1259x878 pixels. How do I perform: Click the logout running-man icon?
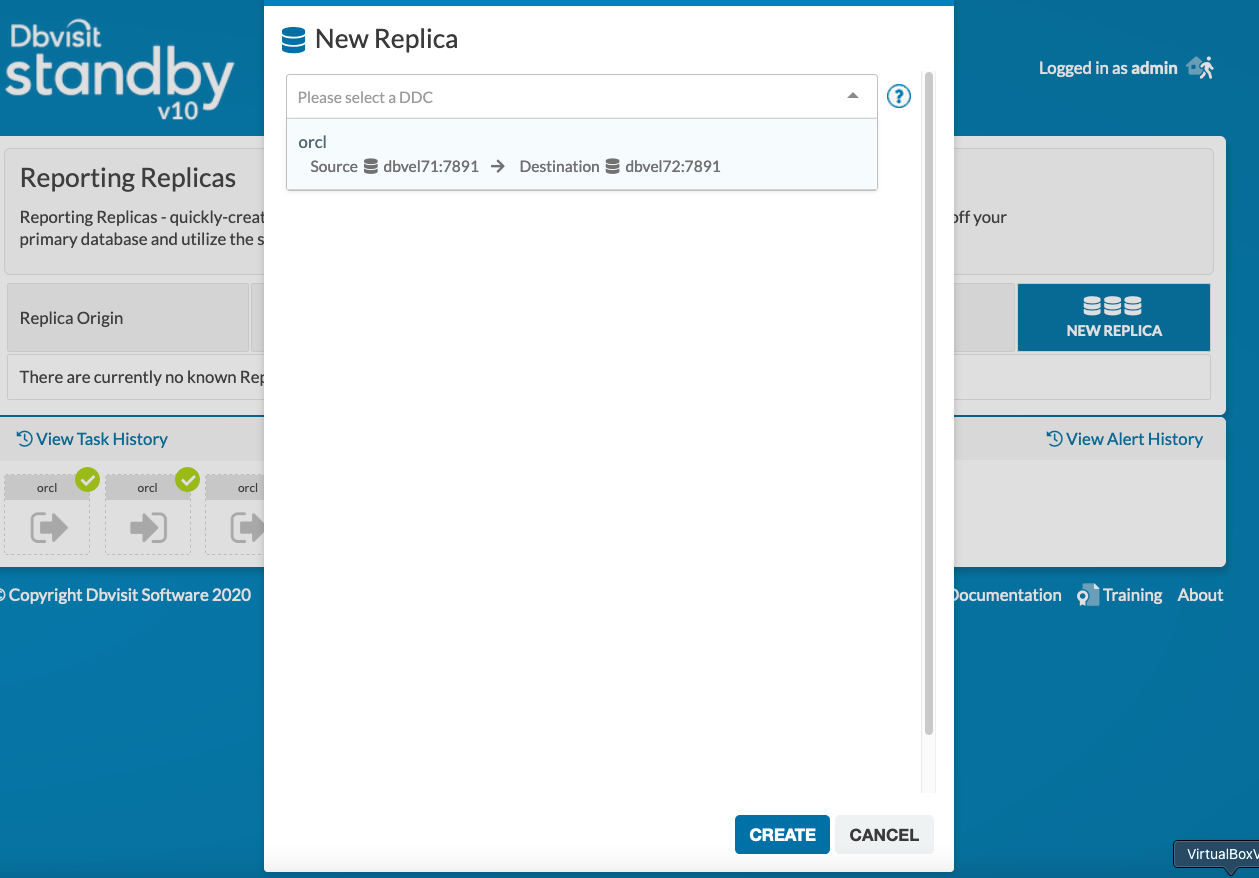1200,67
